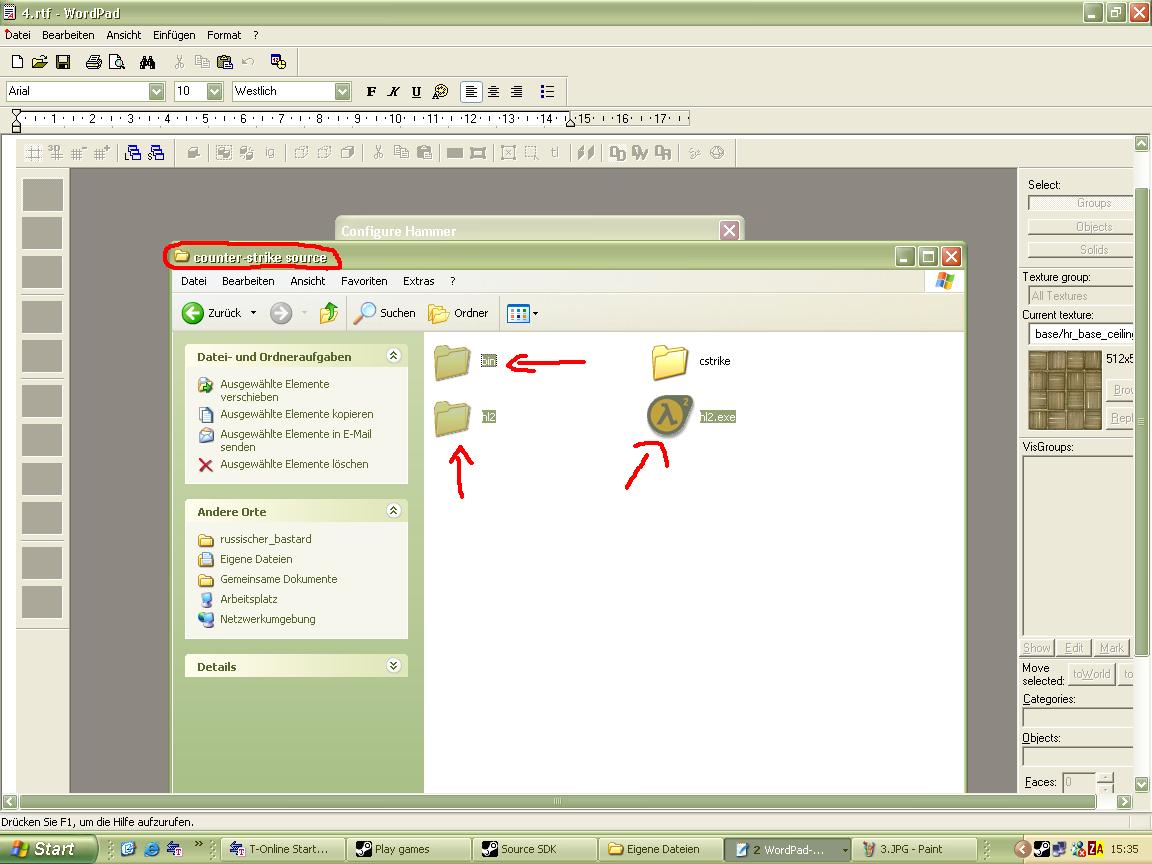
Task: Switch to Play games taskbar button
Action: click(408, 849)
